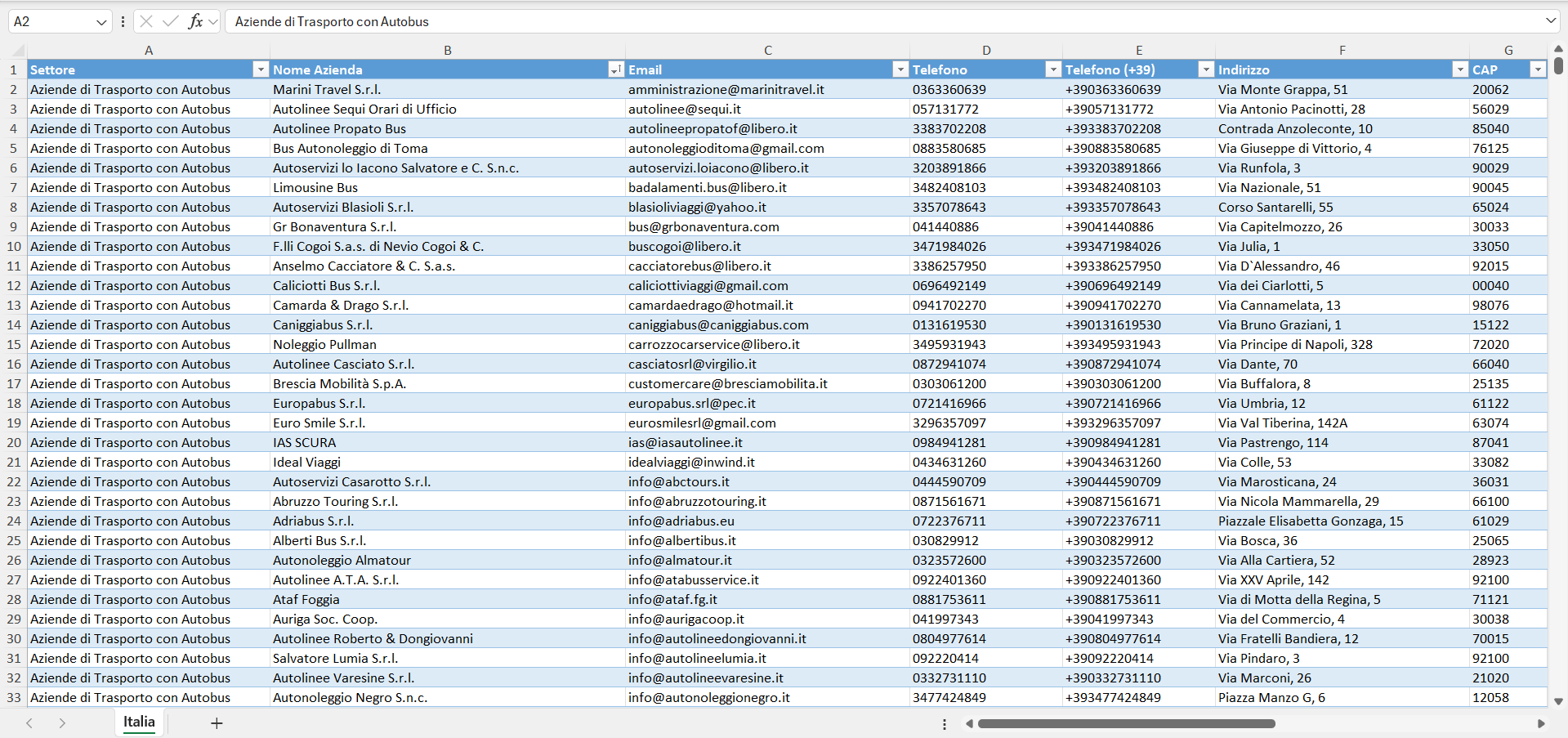1568x738 pixels.
Task: Expand the formula bar with the chevron
Action: [x=1550, y=20]
